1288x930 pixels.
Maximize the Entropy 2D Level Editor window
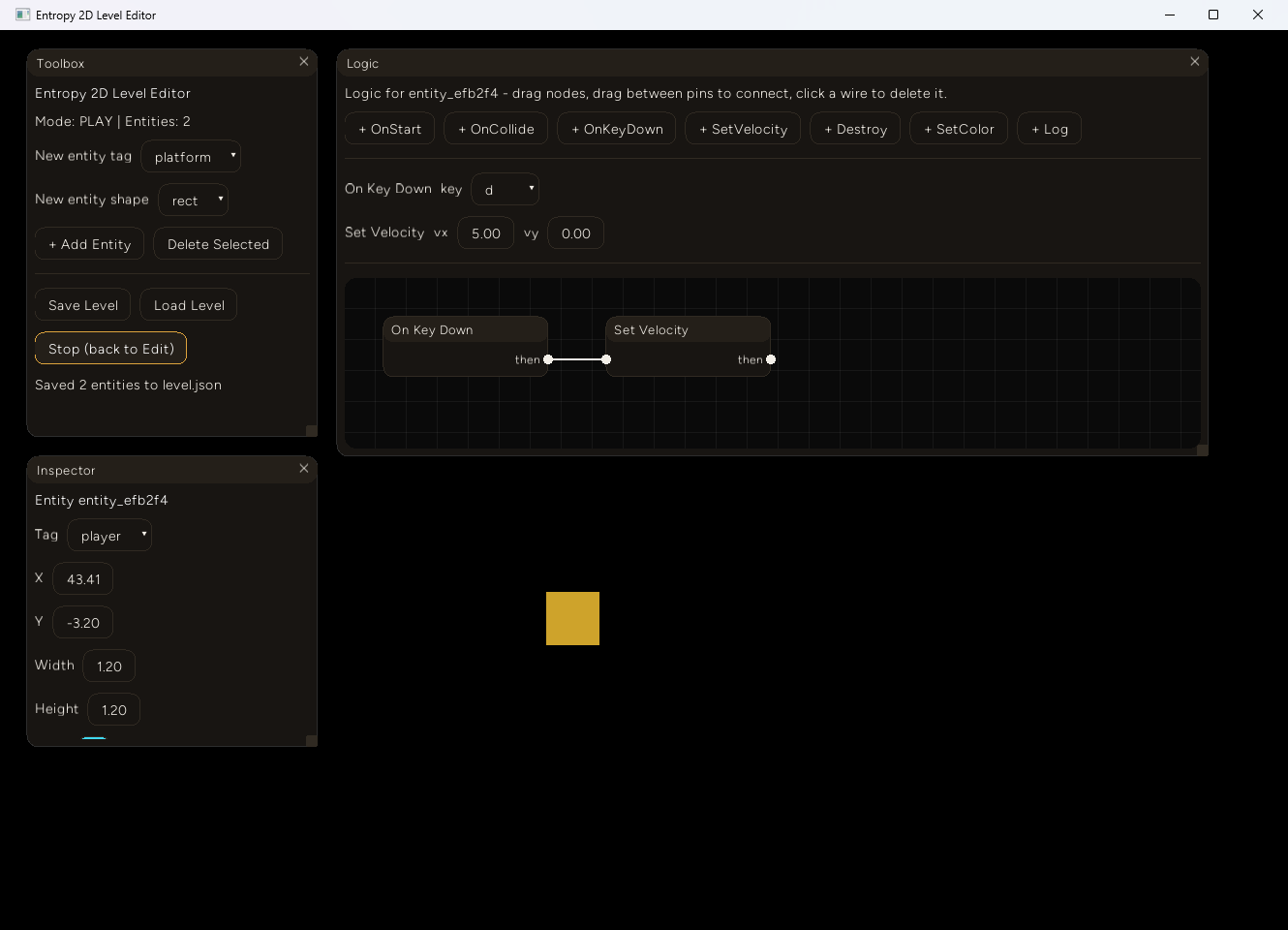tap(1213, 15)
